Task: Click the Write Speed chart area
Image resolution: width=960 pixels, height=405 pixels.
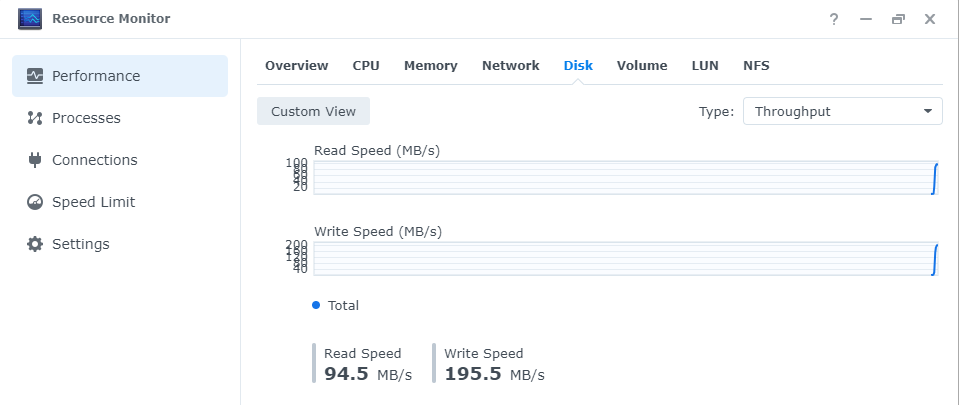Action: click(624, 258)
